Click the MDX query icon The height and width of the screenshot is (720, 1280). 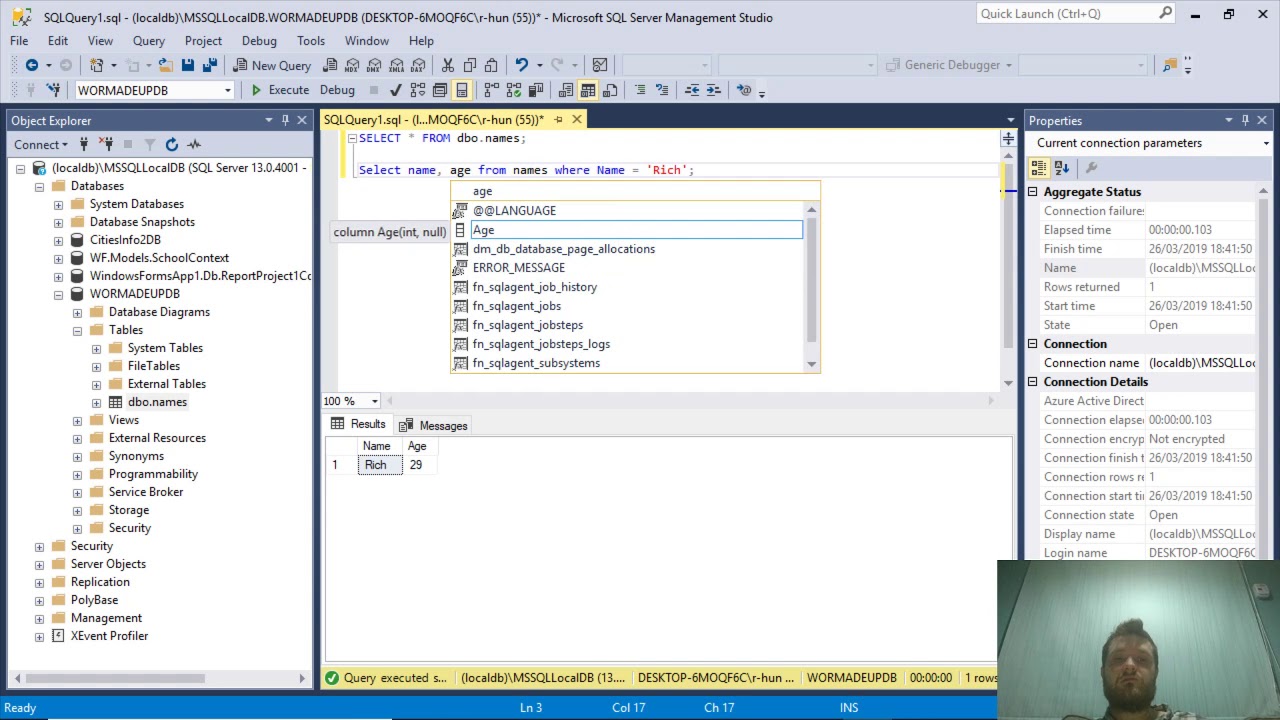352,65
